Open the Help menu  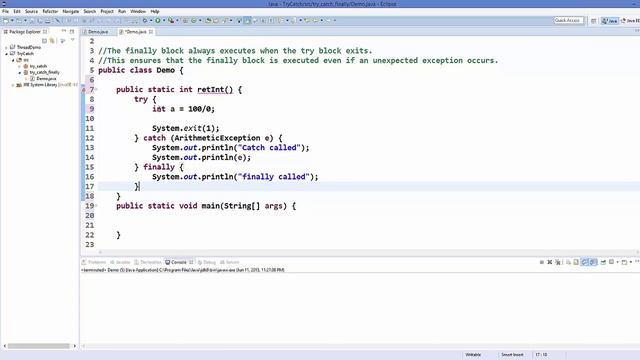pos(155,11)
